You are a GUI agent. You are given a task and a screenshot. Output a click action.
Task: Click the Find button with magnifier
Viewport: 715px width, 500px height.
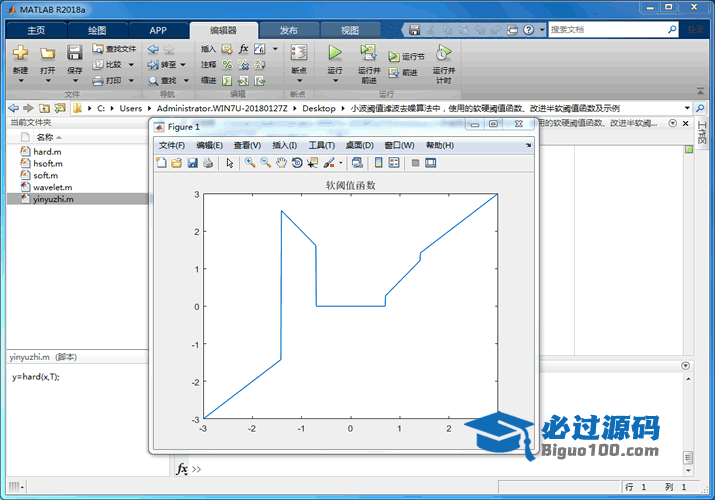click(x=163, y=81)
